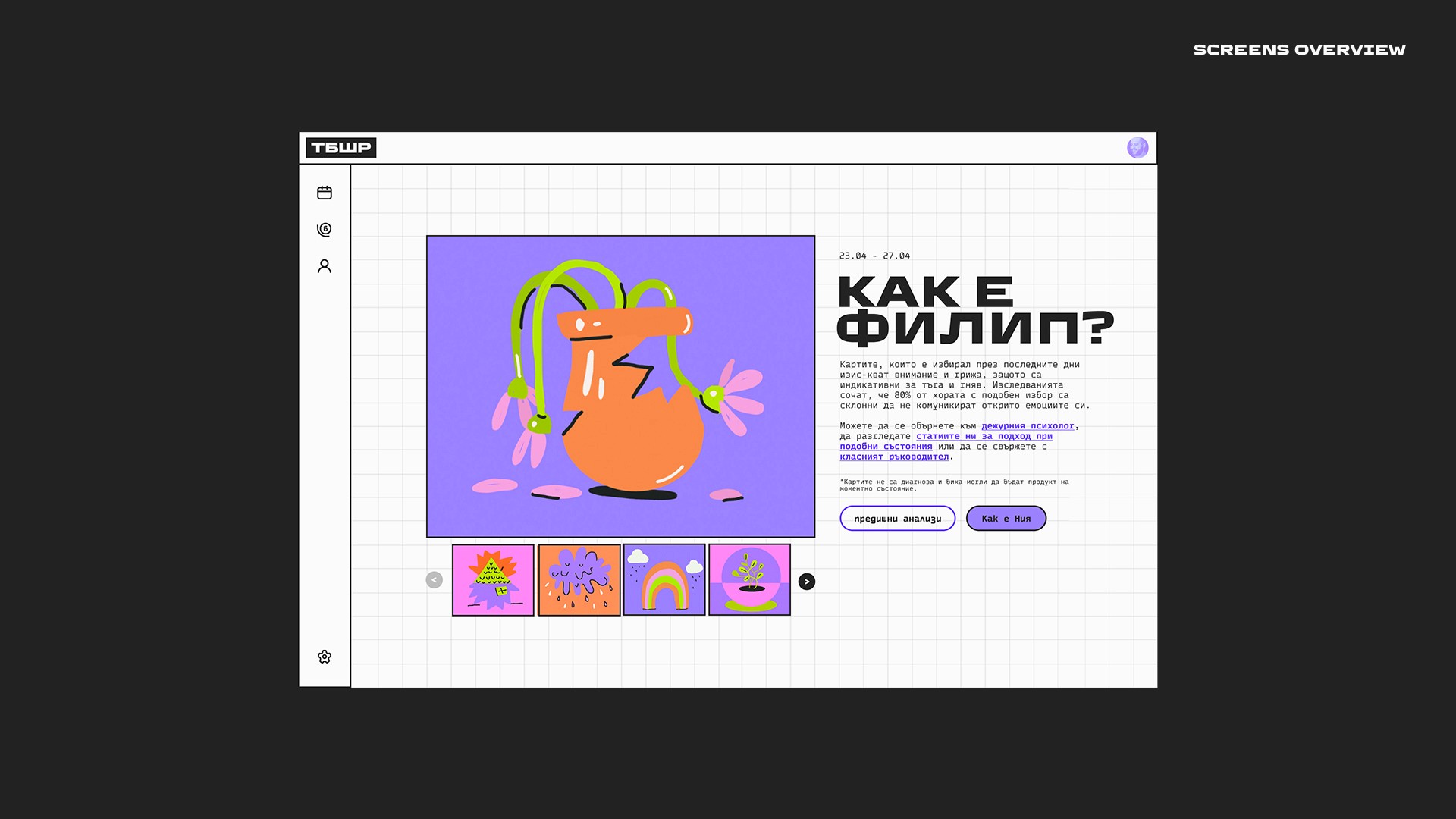Click the 'класният ръководител' link
Viewport: 1456px width, 819px height.
(x=894, y=457)
